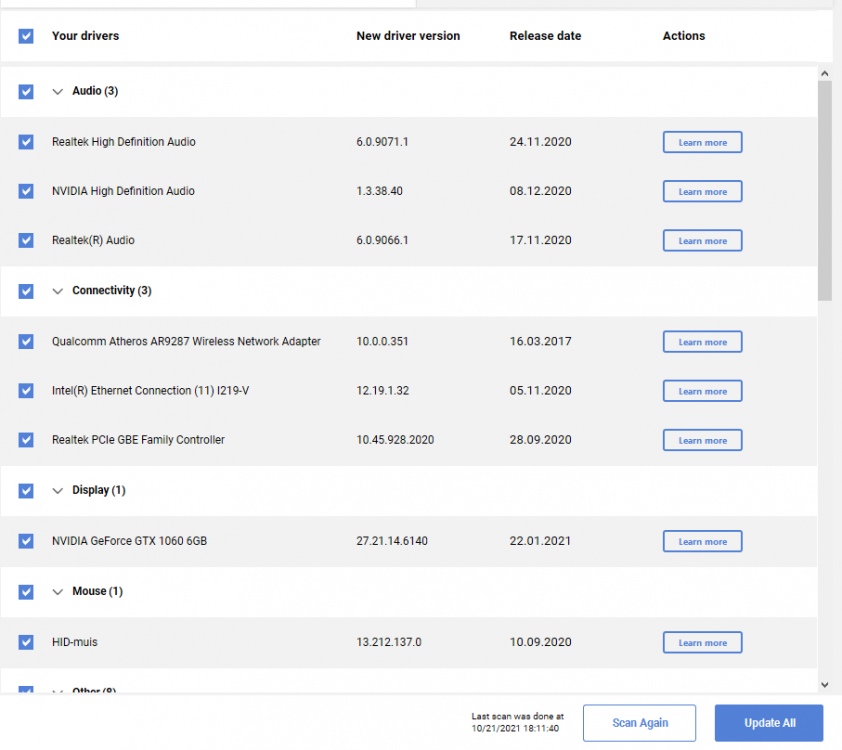Collapse the Mouse (1) group
The height and width of the screenshot is (750, 842).
[x=57, y=592]
